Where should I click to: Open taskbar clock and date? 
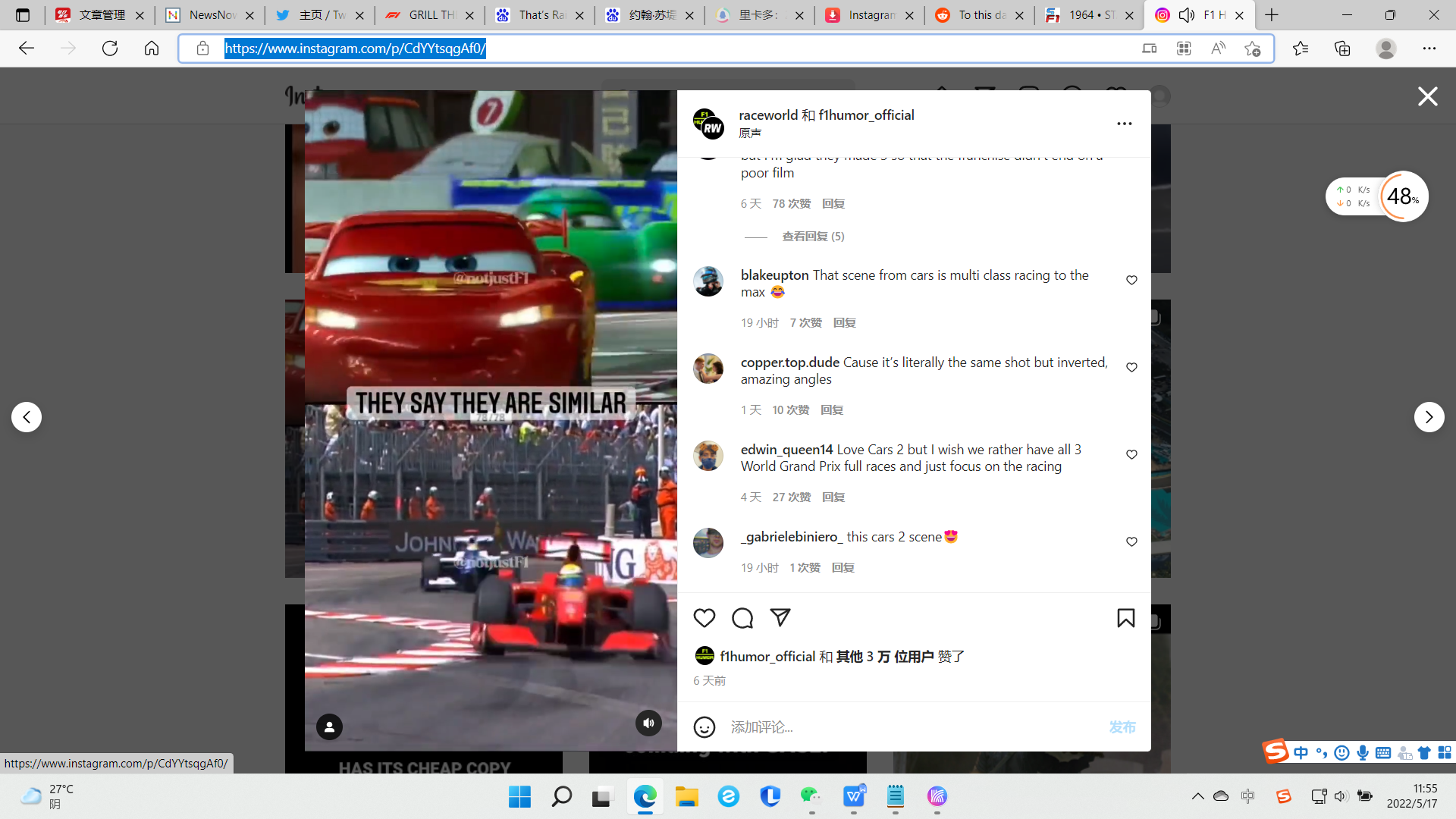(x=1412, y=796)
